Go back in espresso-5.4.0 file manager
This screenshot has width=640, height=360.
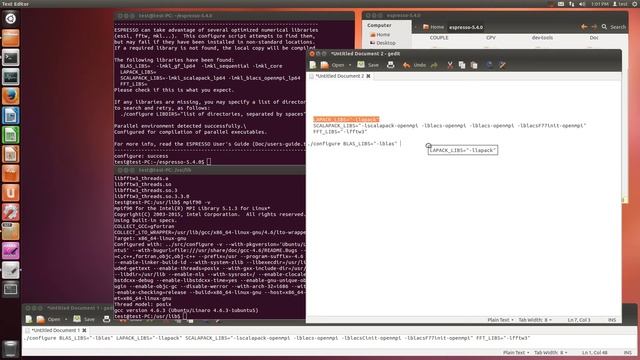click(584, 27)
